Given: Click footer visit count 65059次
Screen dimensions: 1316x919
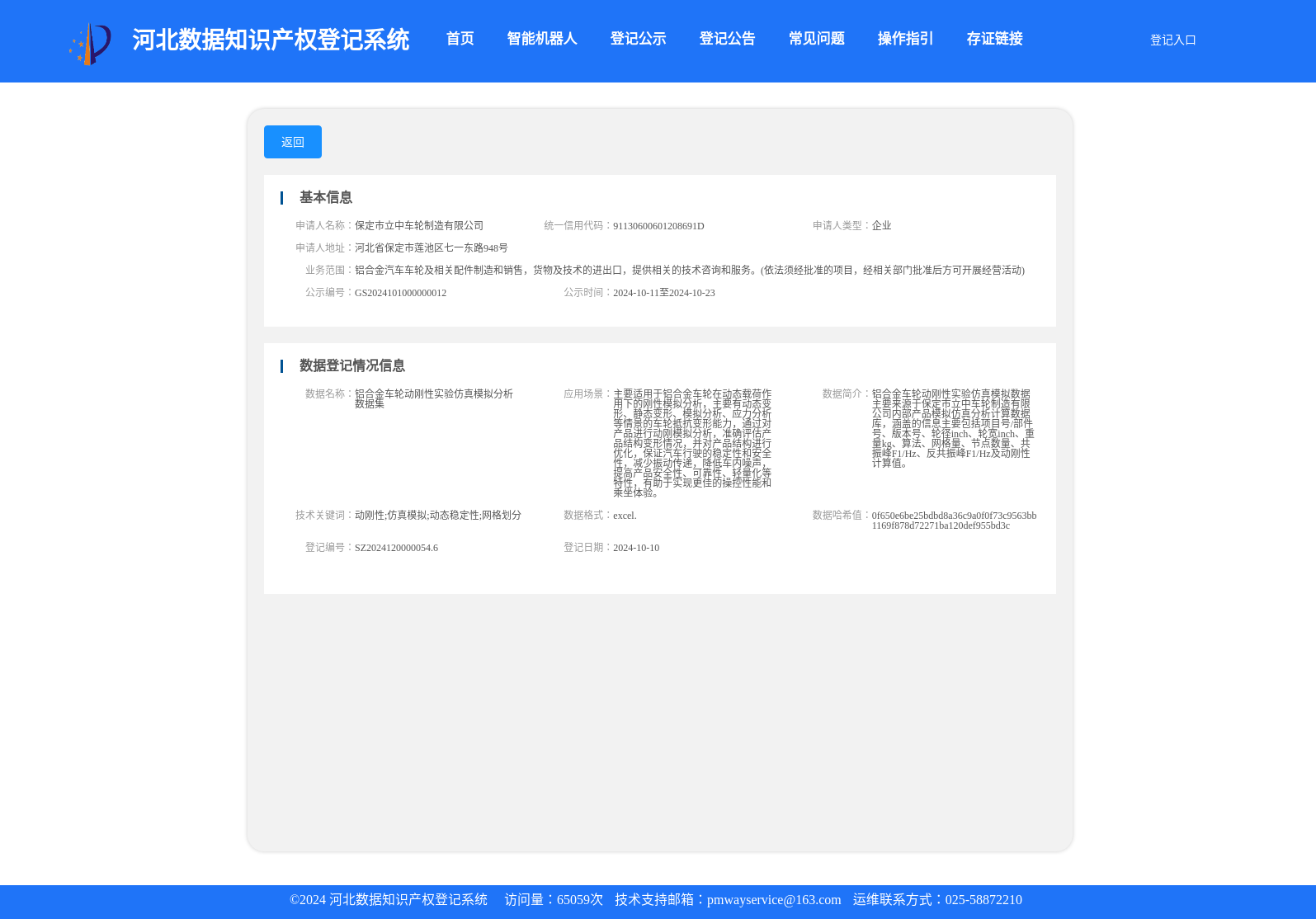Looking at the screenshot, I should click(x=580, y=900).
